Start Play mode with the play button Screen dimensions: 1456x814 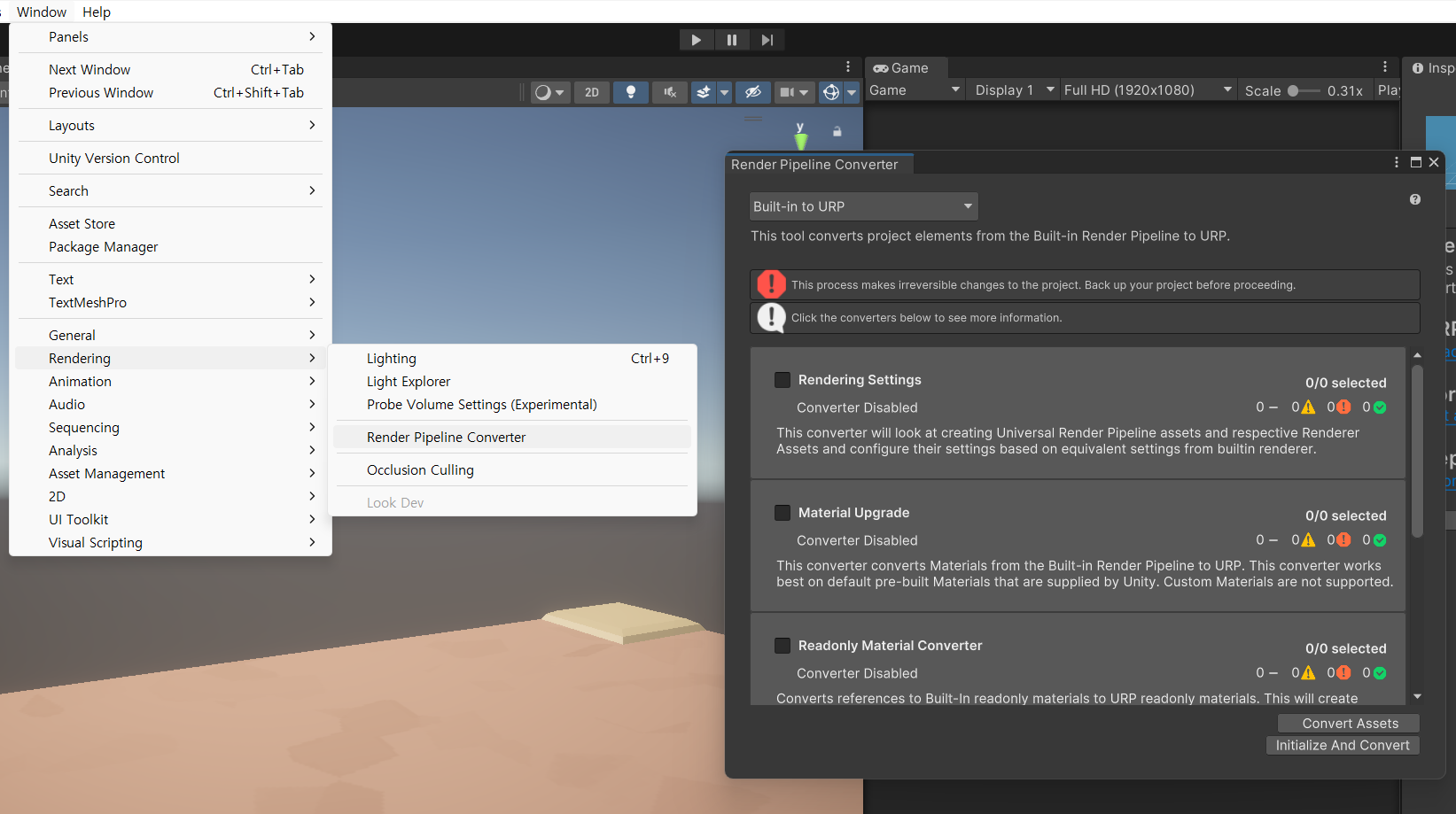697,40
